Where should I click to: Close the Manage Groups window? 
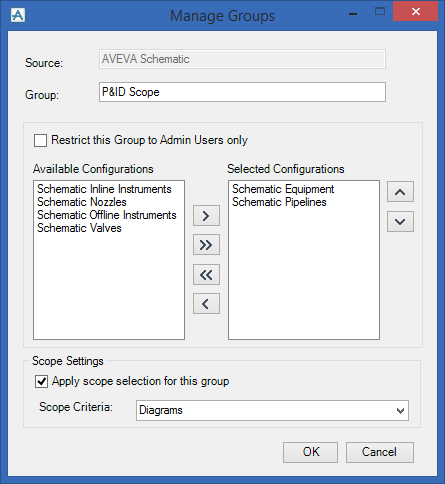click(x=416, y=12)
